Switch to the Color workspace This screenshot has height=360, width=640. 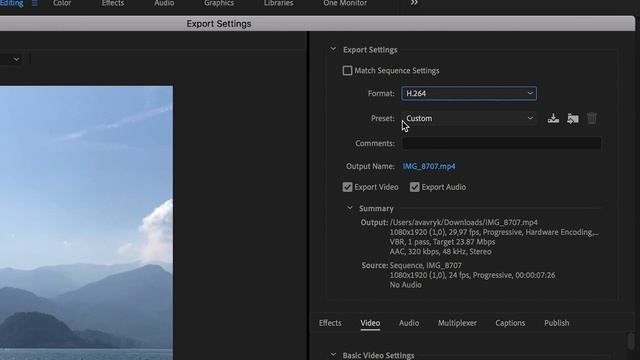coord(62,3)
